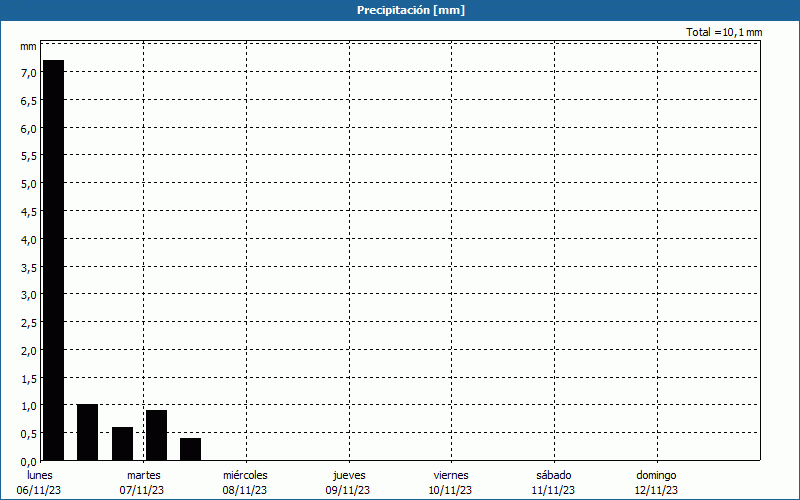The height and width of the screenshot is (500, 800).
Task: Click the '1,0' y-axis value
Action: coord(29,406)
